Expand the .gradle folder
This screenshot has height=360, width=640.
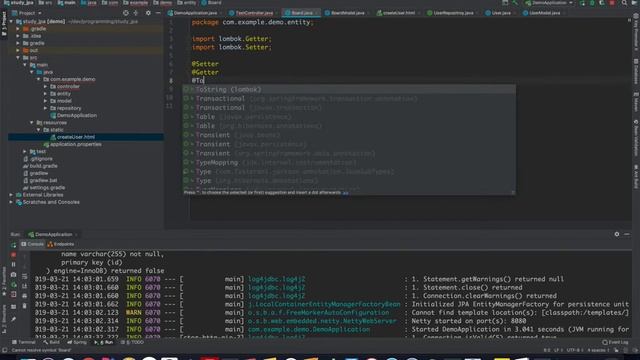click(x=18, y=29)
